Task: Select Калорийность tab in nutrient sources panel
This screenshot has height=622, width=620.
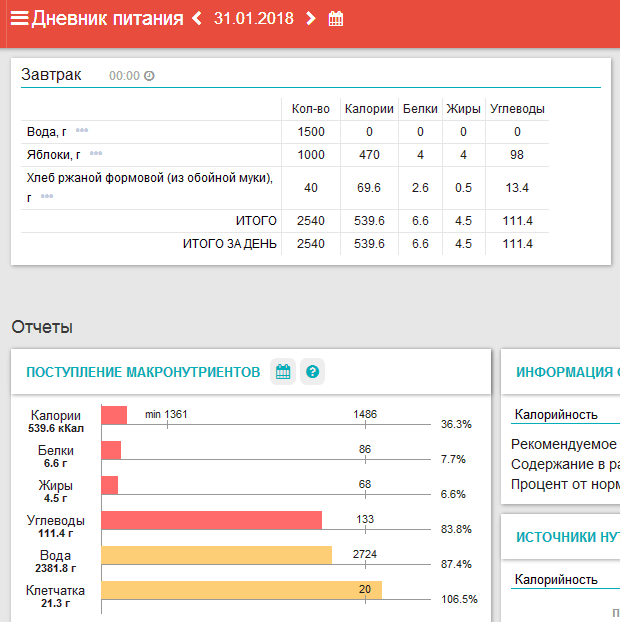Action: coord(556,579)
